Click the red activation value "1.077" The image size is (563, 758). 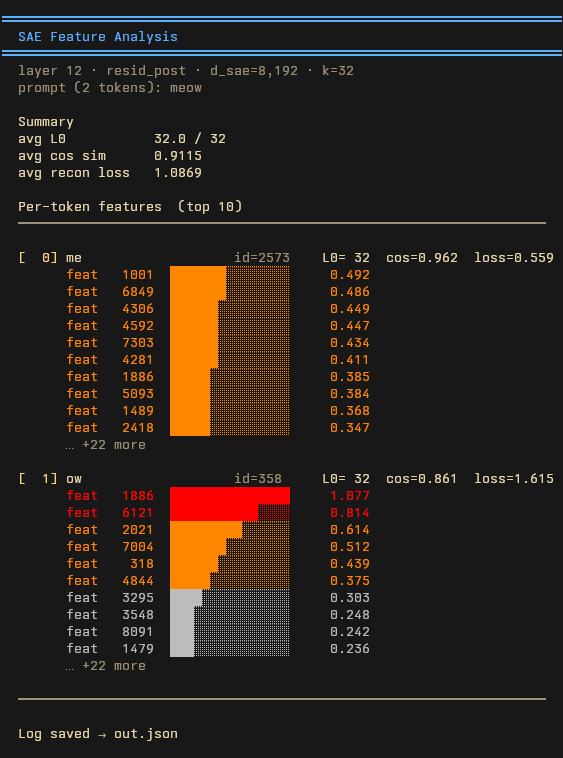point(350,496)
